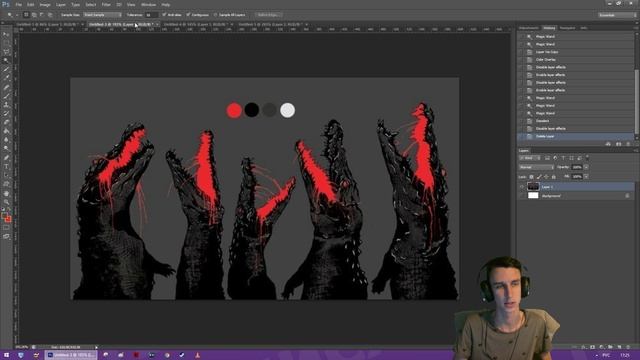The image size is (640, 360).
Task: Select the Move tool
Action: tap(6, 35)
